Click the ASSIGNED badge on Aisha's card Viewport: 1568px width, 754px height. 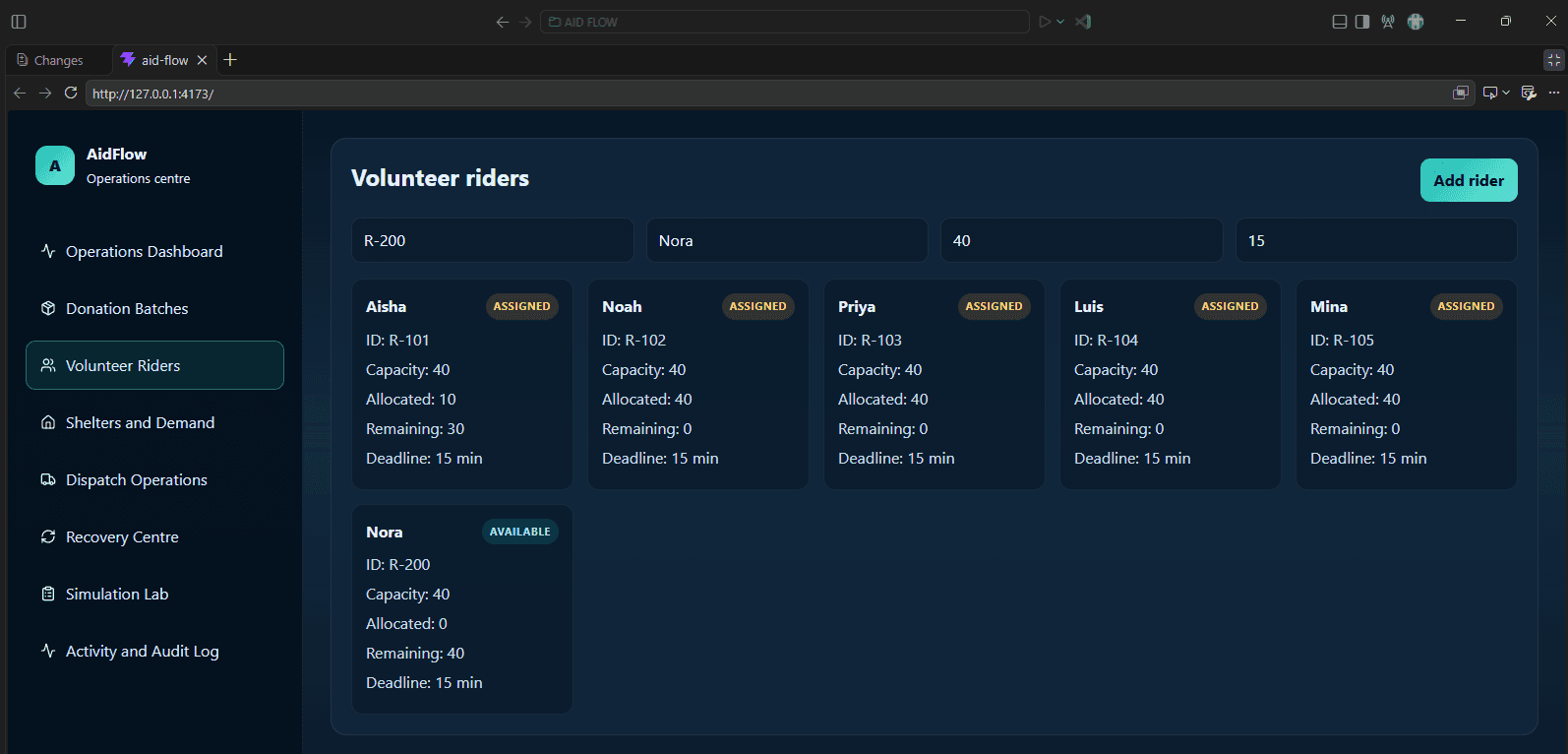point(521,306)
